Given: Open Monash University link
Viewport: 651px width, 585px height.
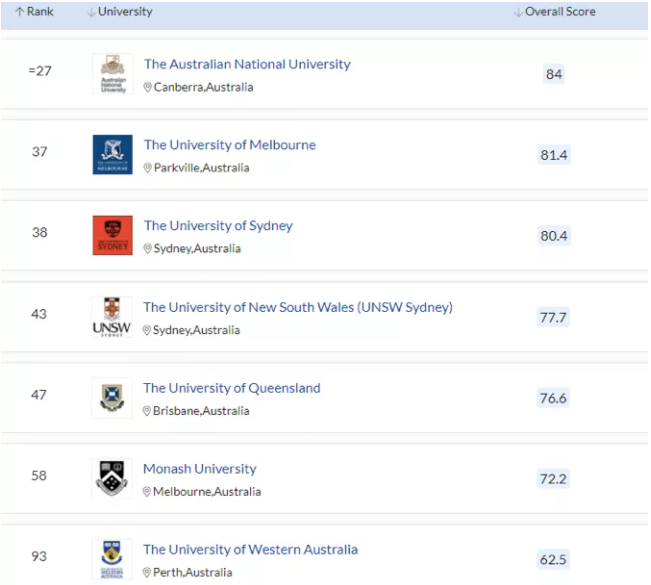Looking at the screenshot, I should (199, 469).
